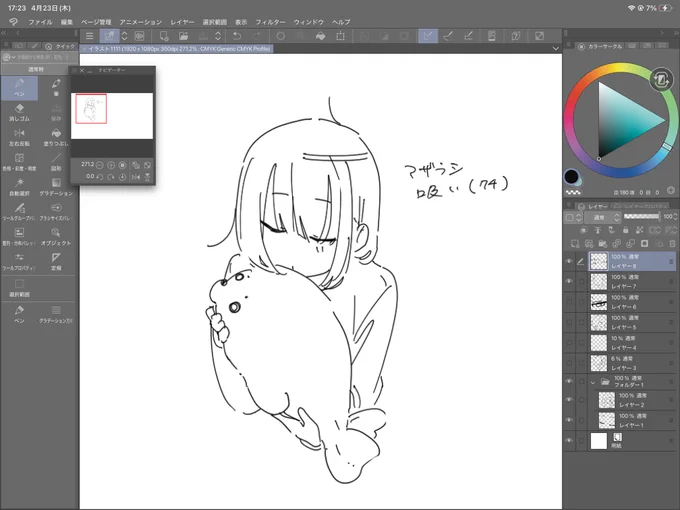Viewport: 680px width, 510px height.
Task: Select the 筆 brush tool
Action: 56,88
